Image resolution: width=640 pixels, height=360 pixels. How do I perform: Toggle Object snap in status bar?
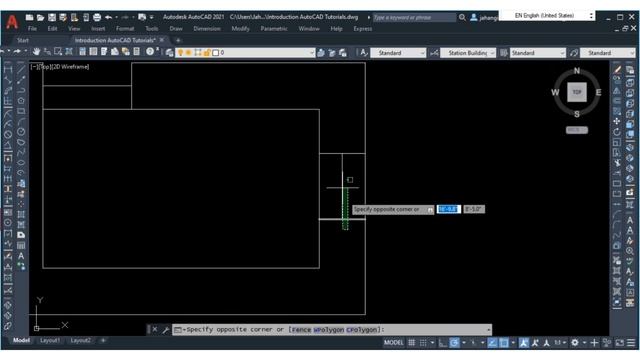click(504, 343)
